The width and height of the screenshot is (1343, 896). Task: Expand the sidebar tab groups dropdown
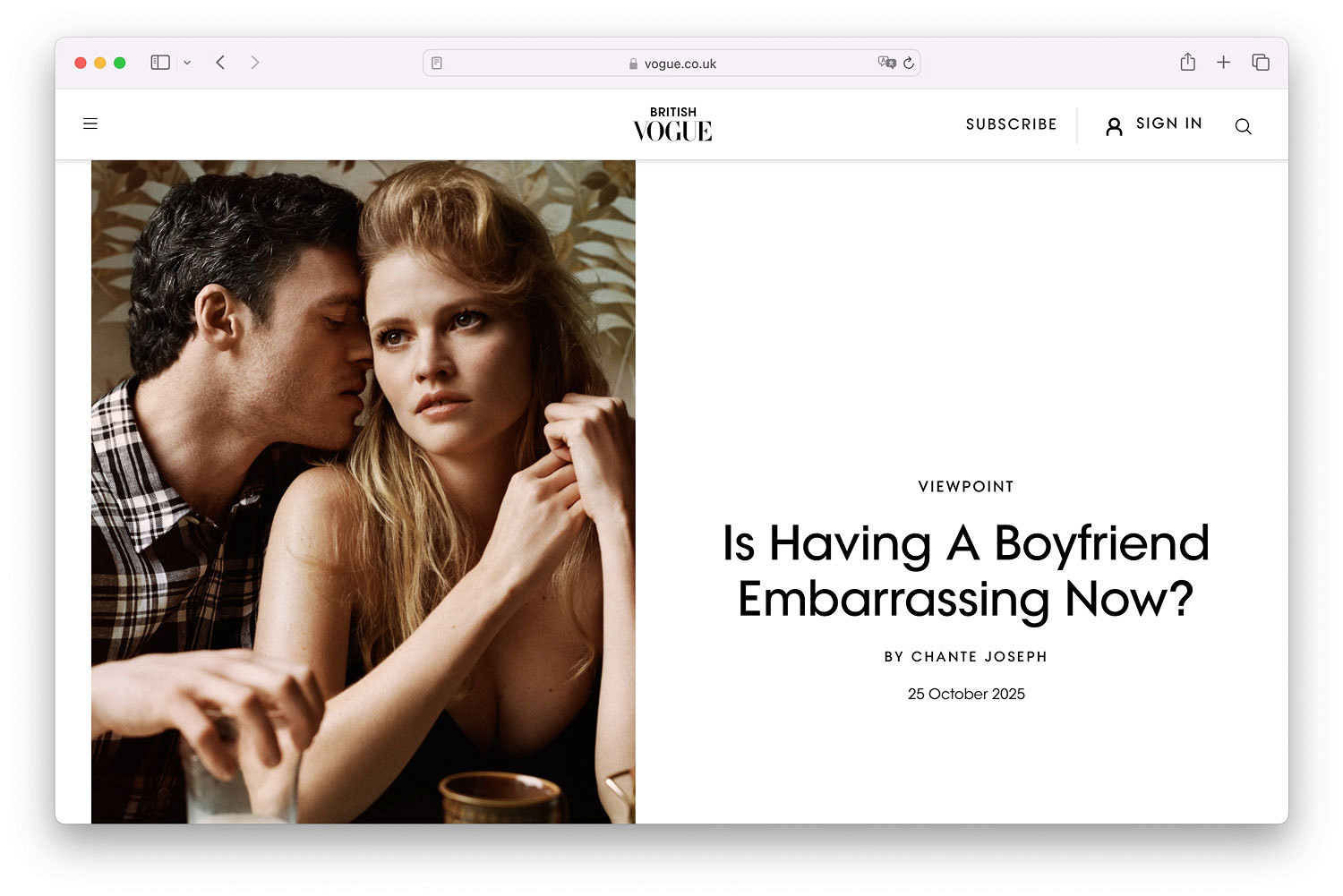click(187, 63)
